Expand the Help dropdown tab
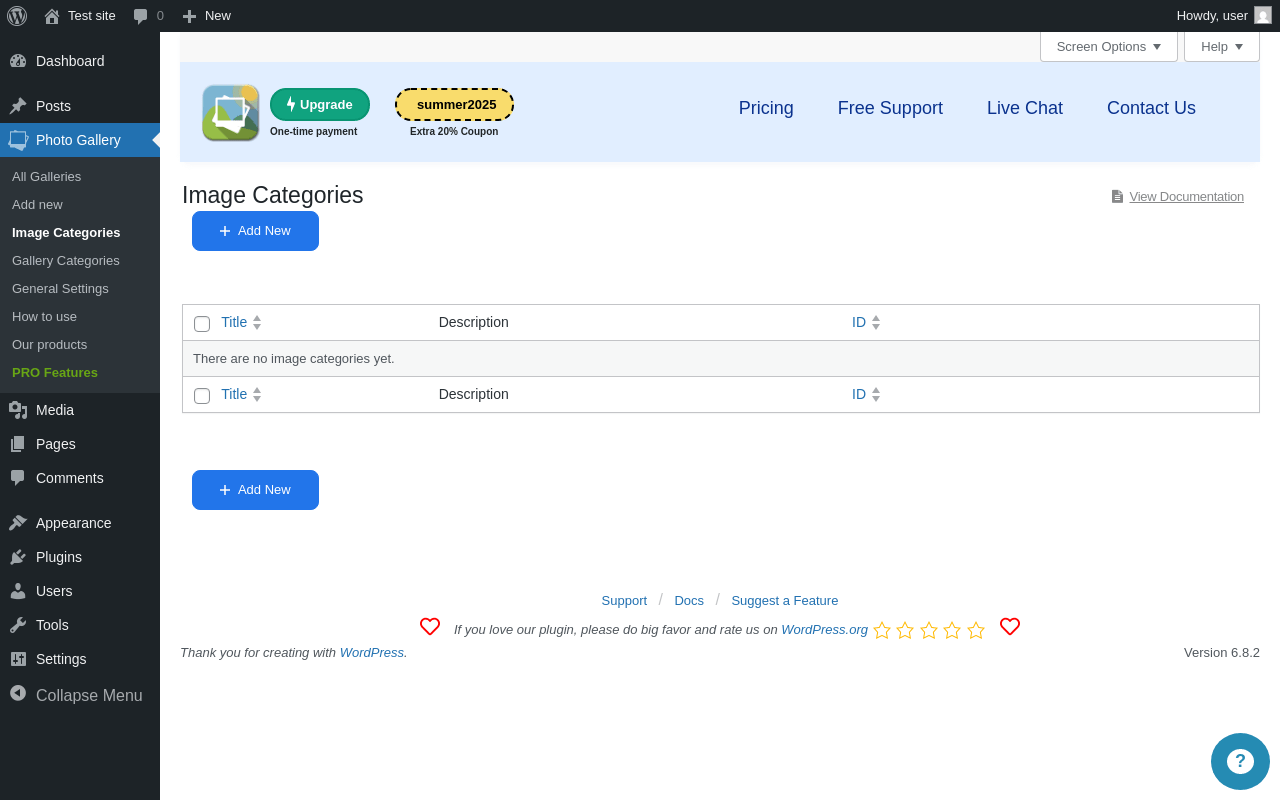The height and width of the screenshot is (800, 1280). (1222, 46)
